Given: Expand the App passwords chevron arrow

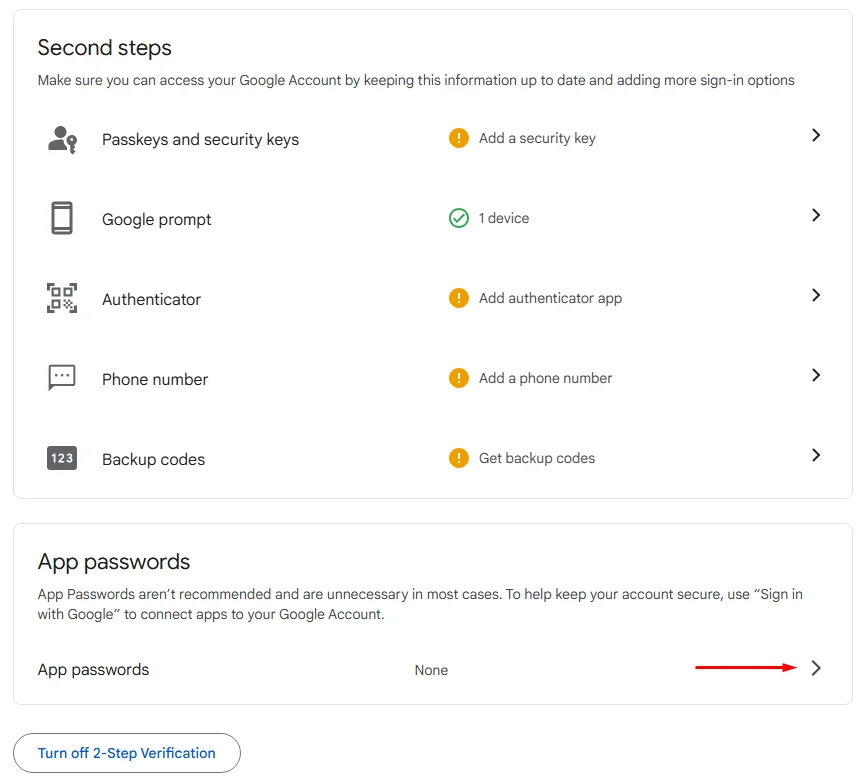Looking at the screenshot, I should 816,669.
